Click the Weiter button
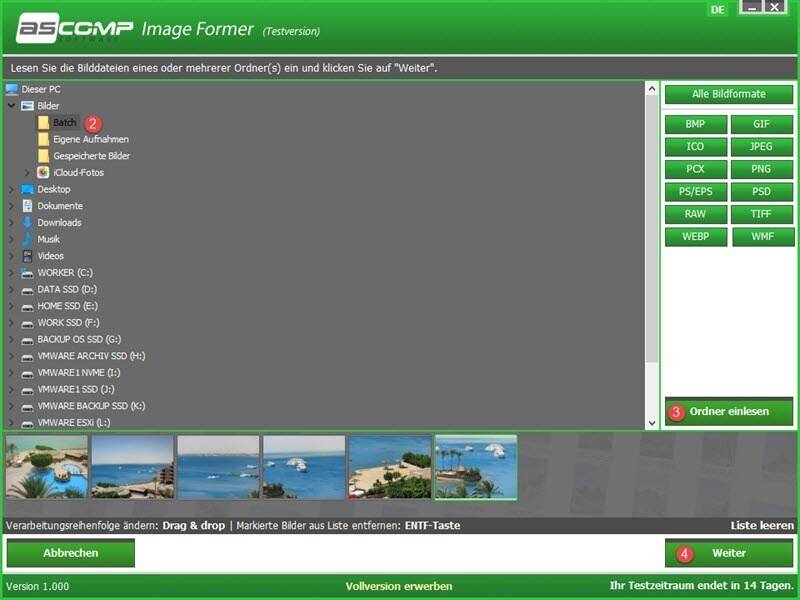Screen dimensions: 800x600 (729, 553)
